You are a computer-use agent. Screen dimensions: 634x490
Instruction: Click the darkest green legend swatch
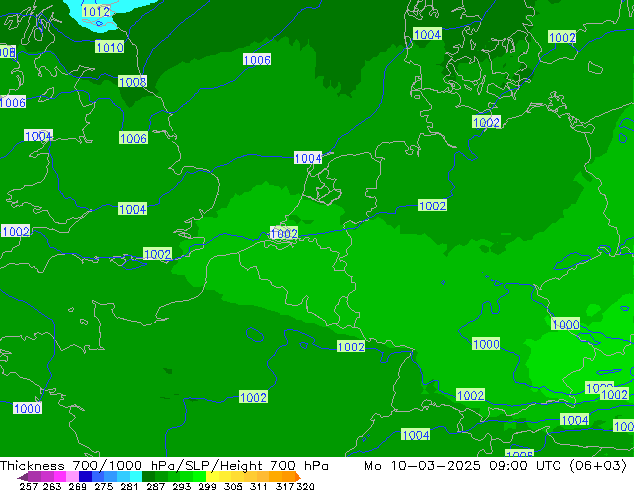148,476
